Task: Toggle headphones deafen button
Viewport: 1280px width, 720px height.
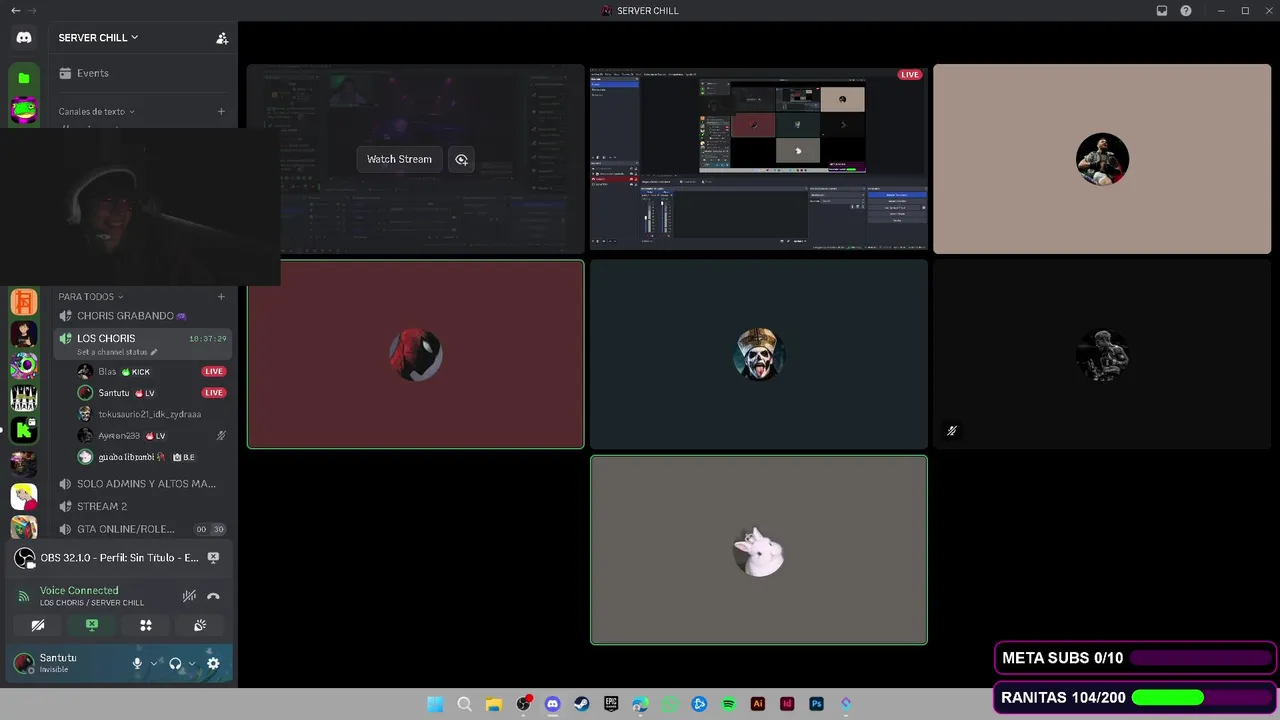Action: [175, 663]
